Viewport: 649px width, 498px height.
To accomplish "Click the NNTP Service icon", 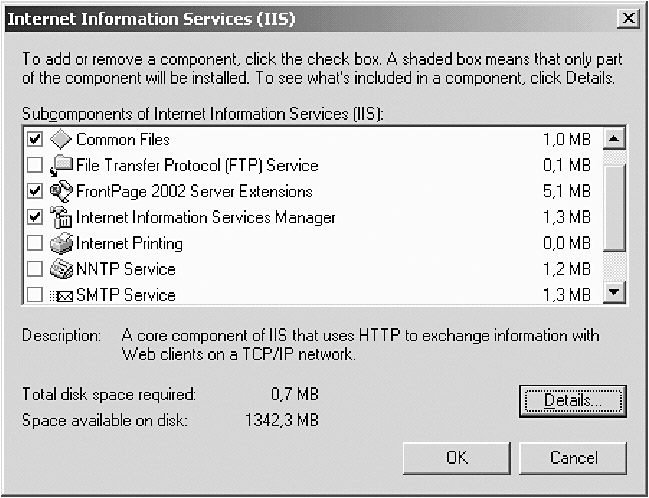I will (x=61, y=269).
